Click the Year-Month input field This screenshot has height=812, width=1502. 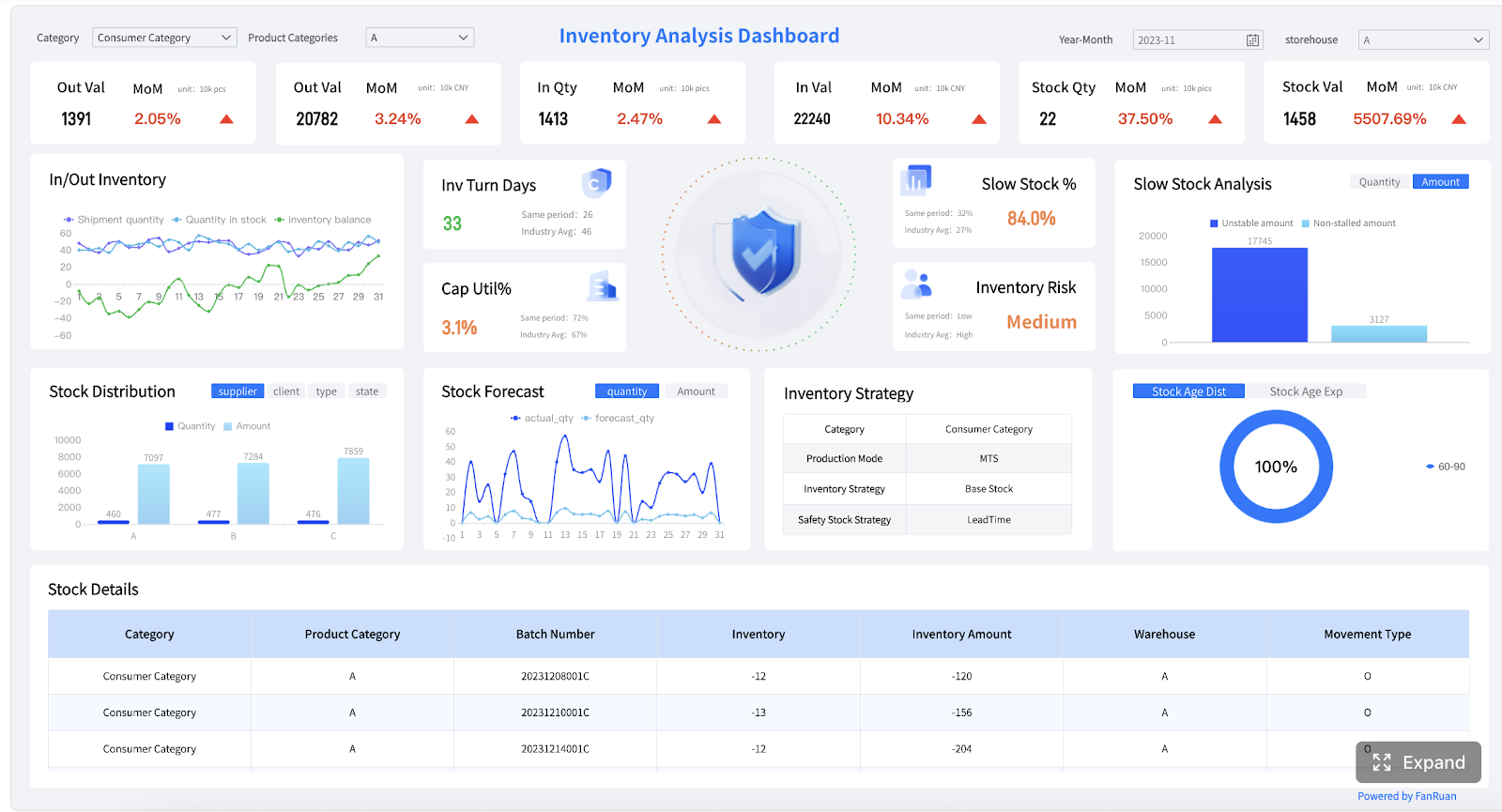tap(1198, 40)
